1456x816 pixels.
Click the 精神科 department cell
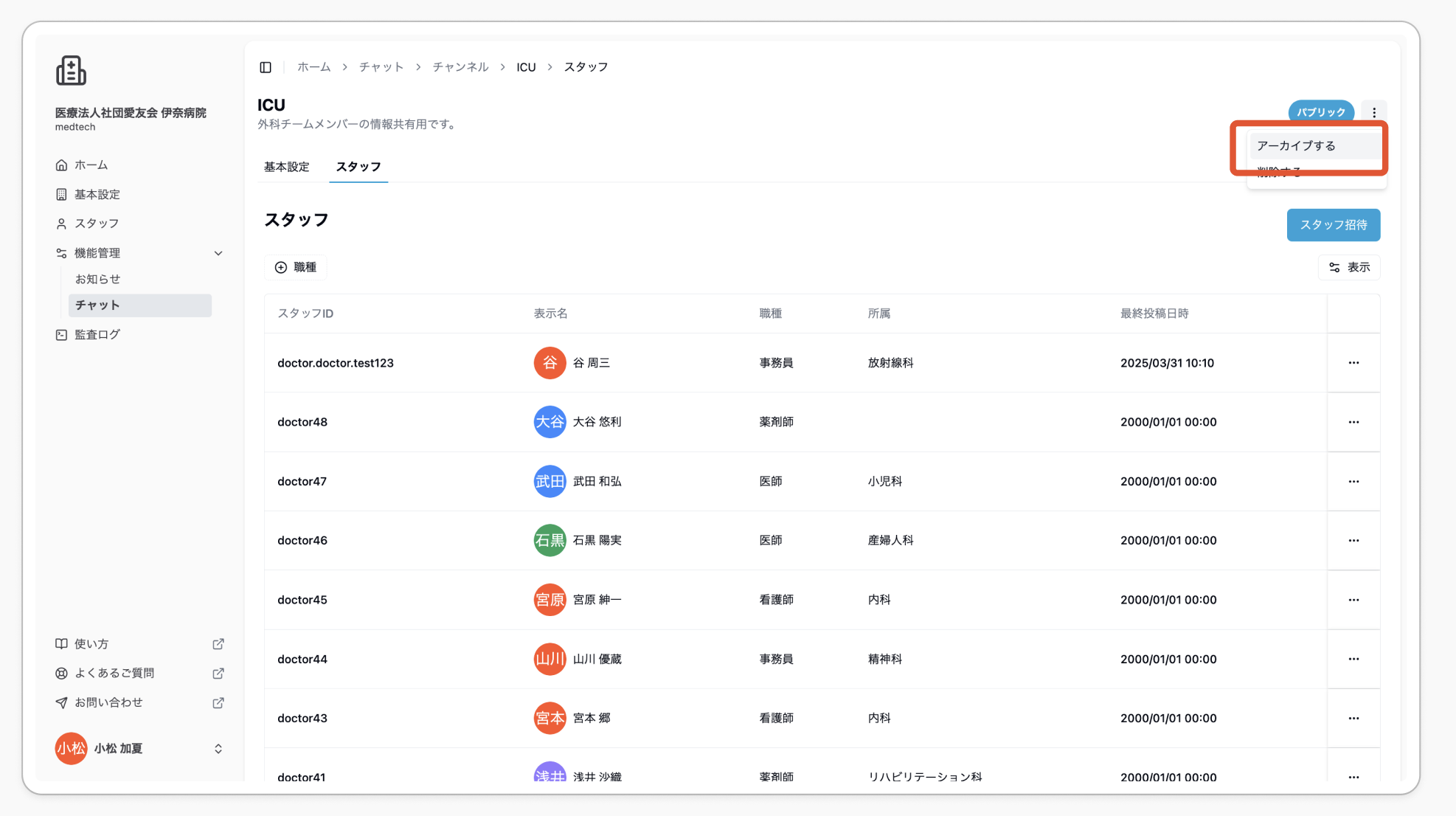pyautogui.click(x=885, y=659)
